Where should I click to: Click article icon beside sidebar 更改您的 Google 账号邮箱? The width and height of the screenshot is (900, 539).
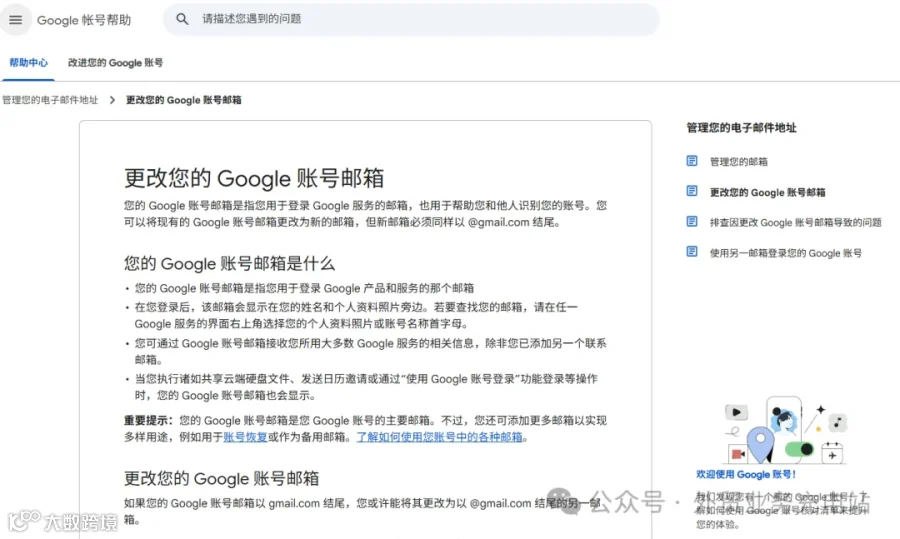[692, 191]
